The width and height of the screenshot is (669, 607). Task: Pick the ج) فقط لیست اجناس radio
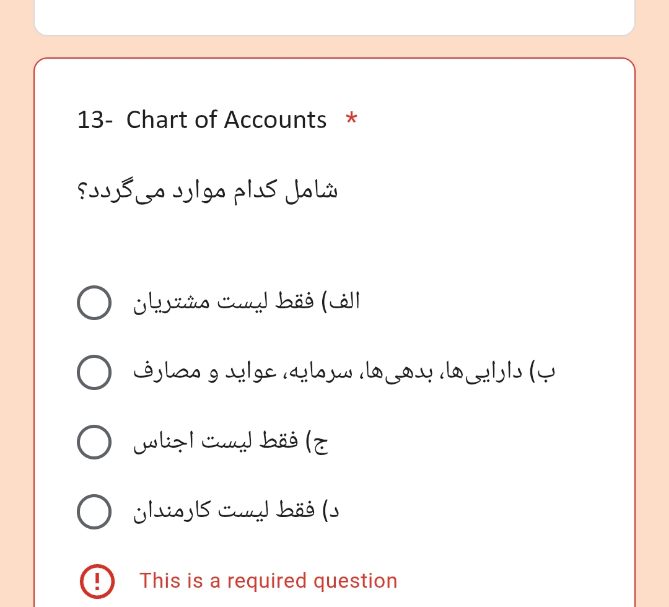pos(94,442)
